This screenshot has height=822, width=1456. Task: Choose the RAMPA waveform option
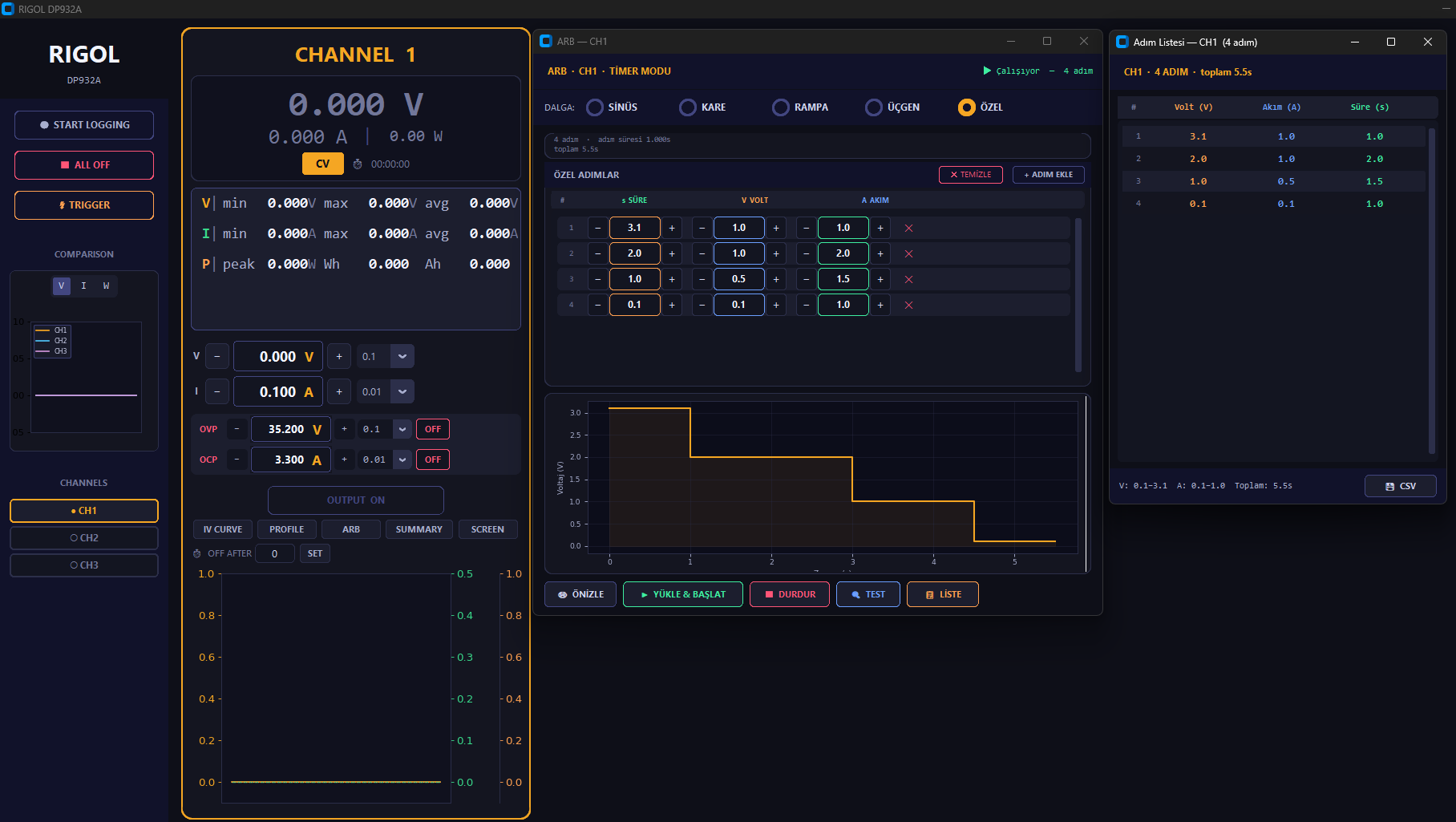click(781, 107)
